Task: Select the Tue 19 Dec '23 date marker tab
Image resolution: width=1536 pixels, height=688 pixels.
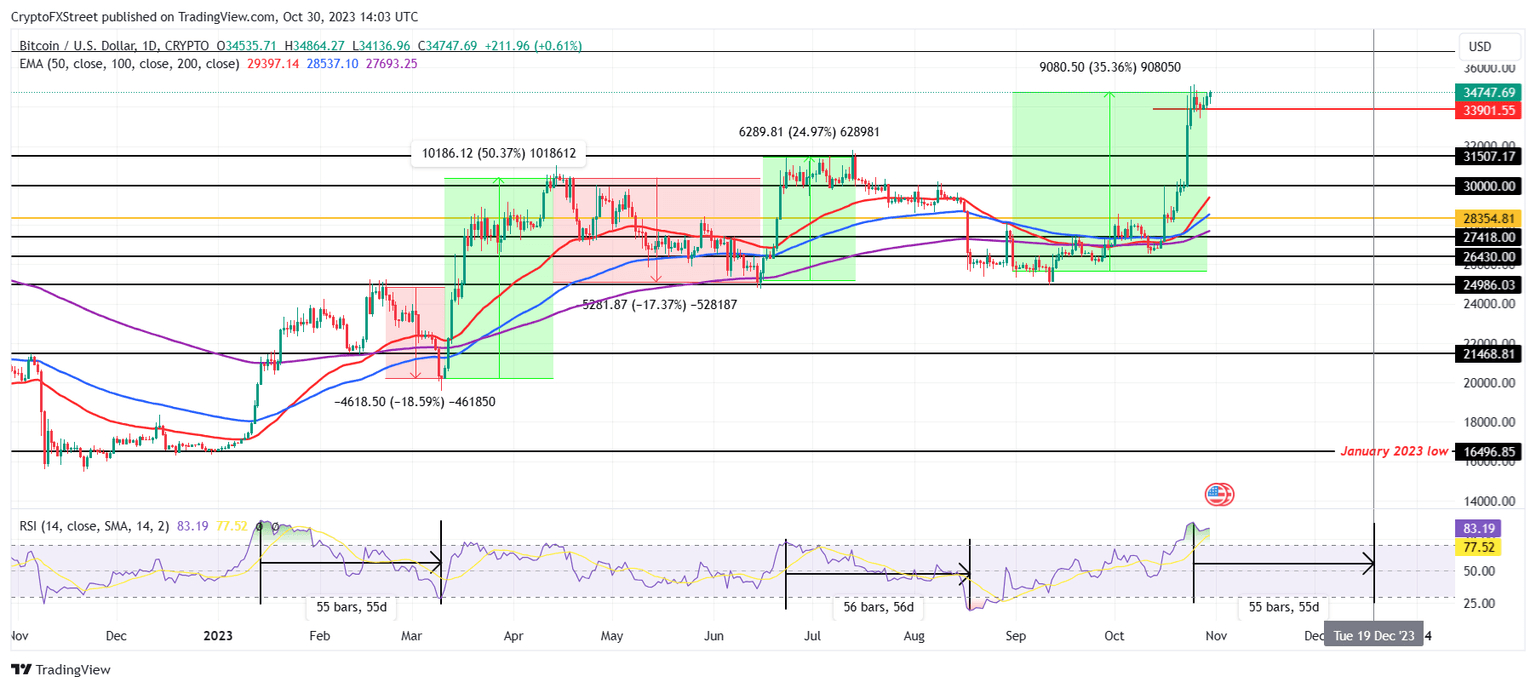Action: pyautogui.click(x=1372, y=634)
